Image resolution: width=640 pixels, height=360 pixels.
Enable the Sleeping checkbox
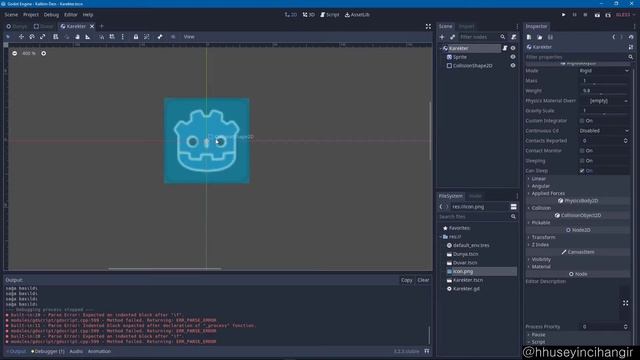[582, 161]
